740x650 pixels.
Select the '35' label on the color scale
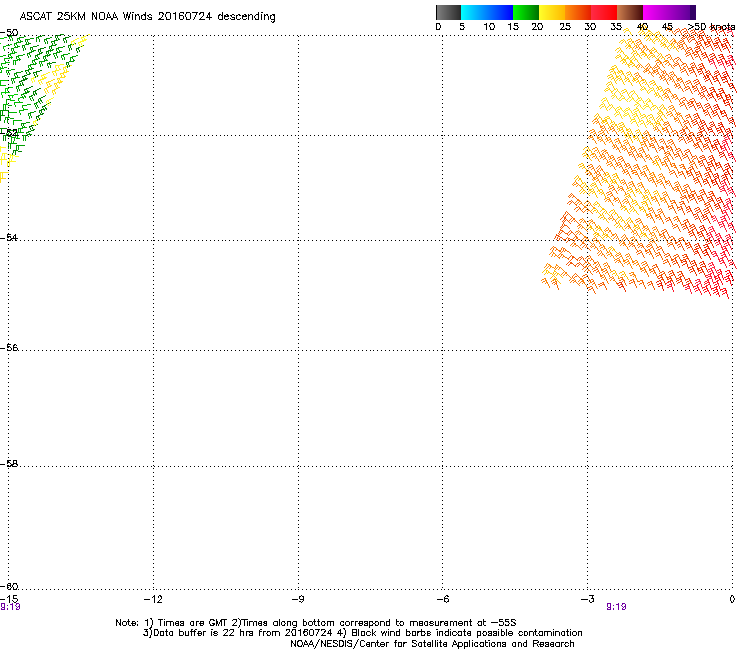(616, 27)
